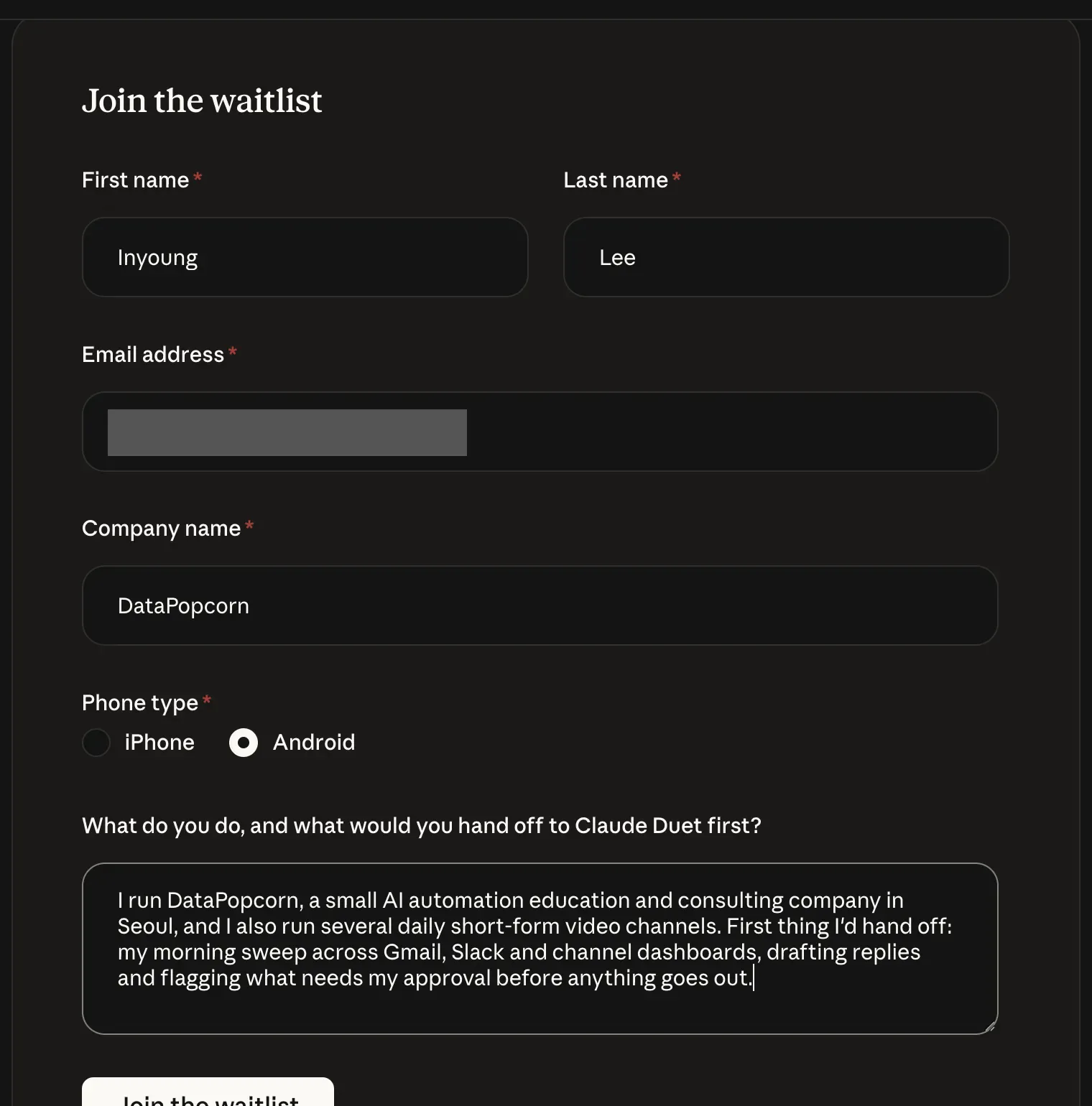Select the iPhone radio button

pos(96,743)
